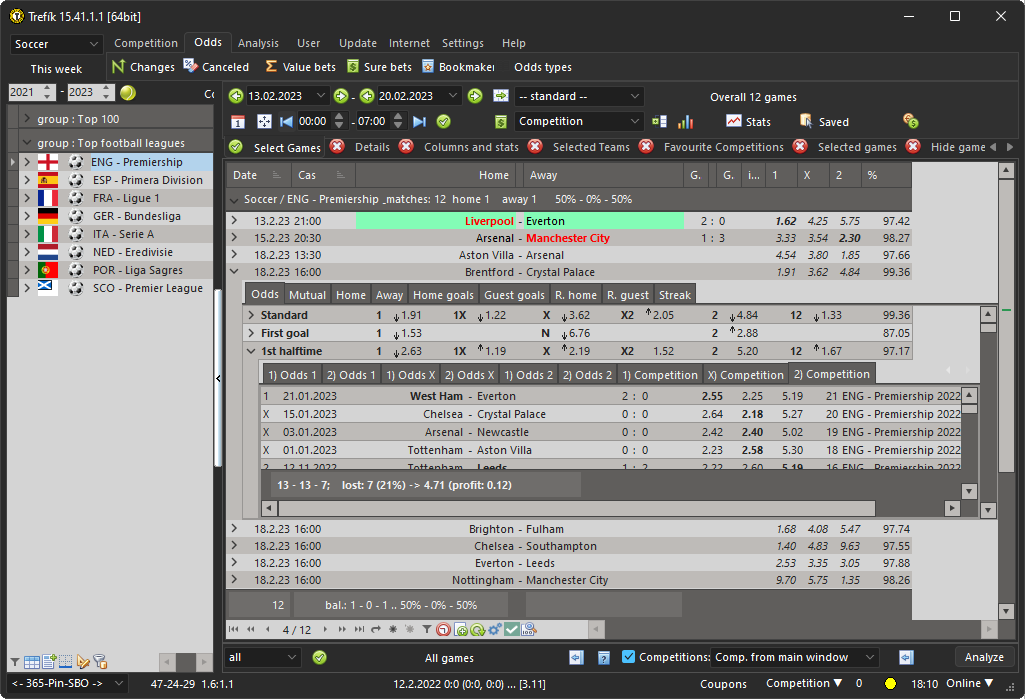Image resolution: width=1025 pixels, height=699 pixels.
Task: Open the '-- standard --' odds dropdown
Action: tap(579, 96)
